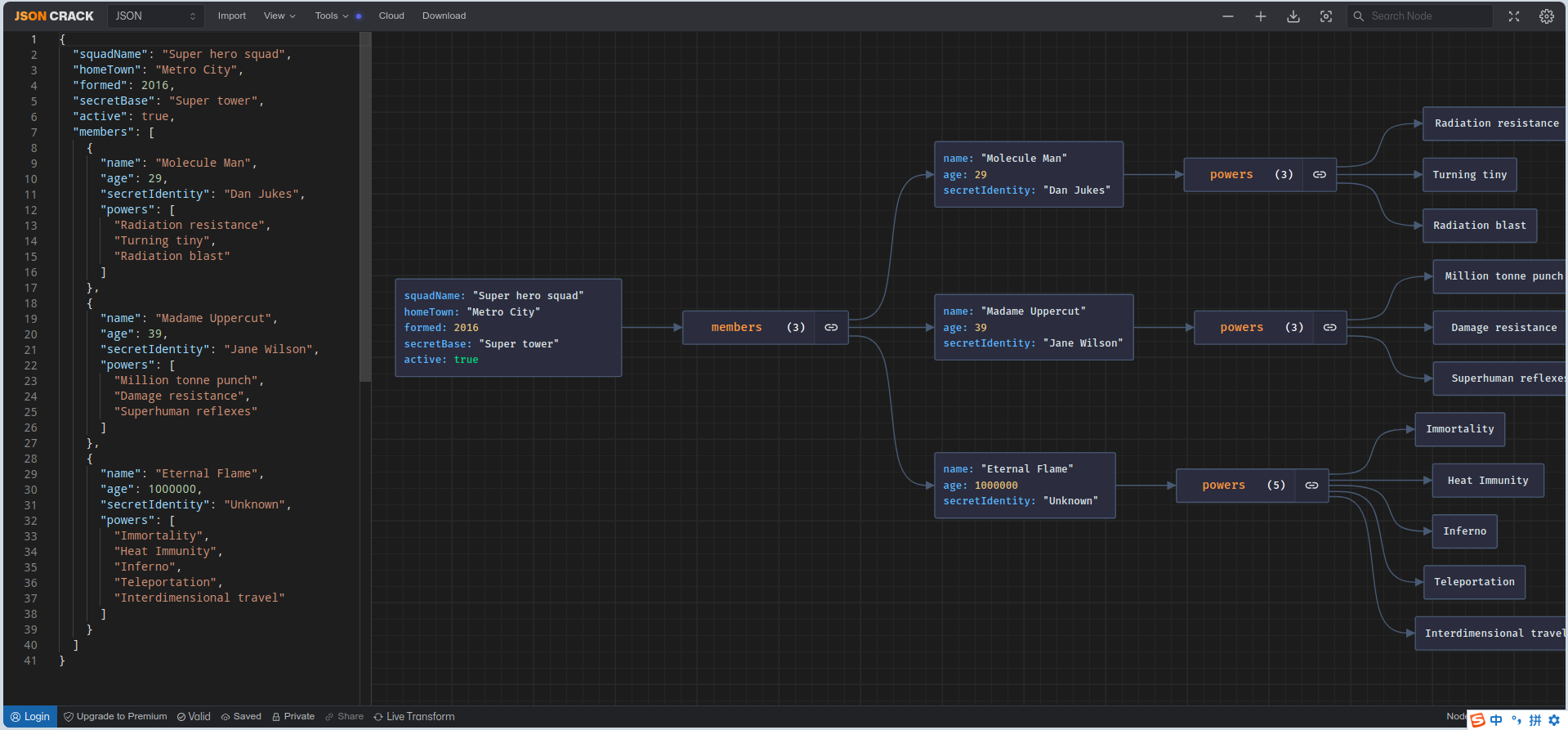Select the Eternal Flame node

[1025, 486]
